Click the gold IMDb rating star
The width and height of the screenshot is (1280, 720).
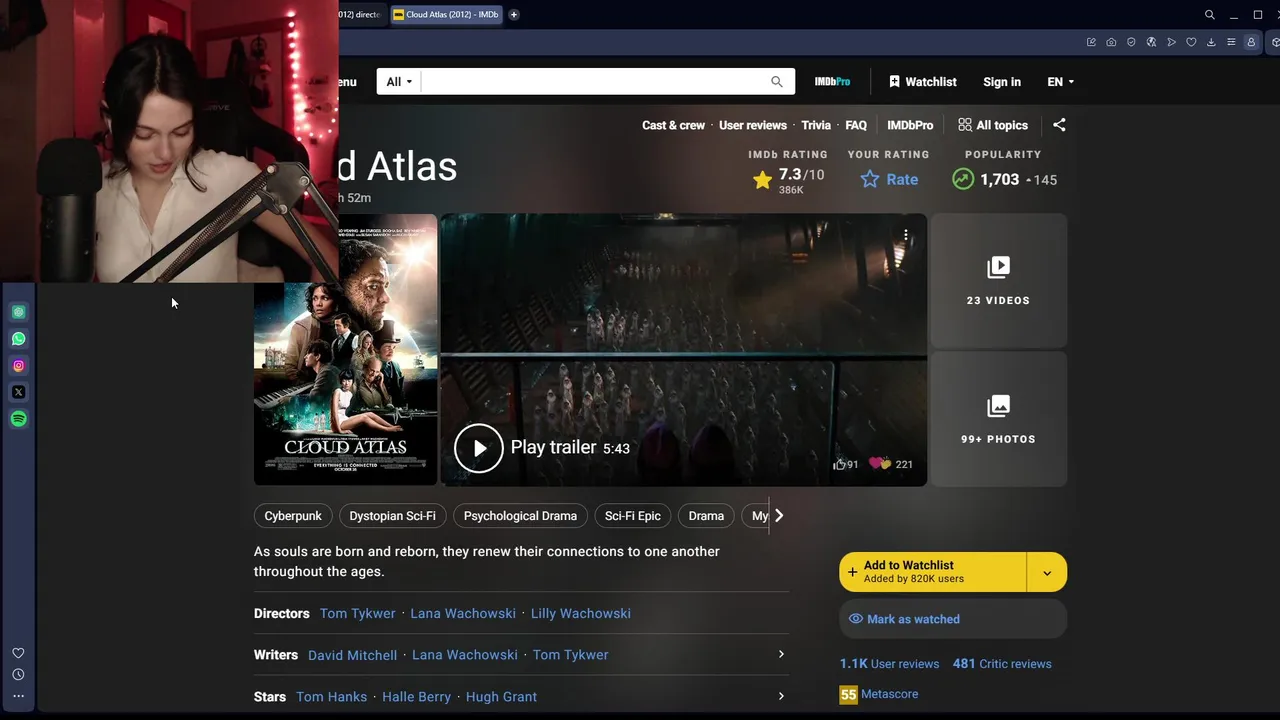pos(763,180)
